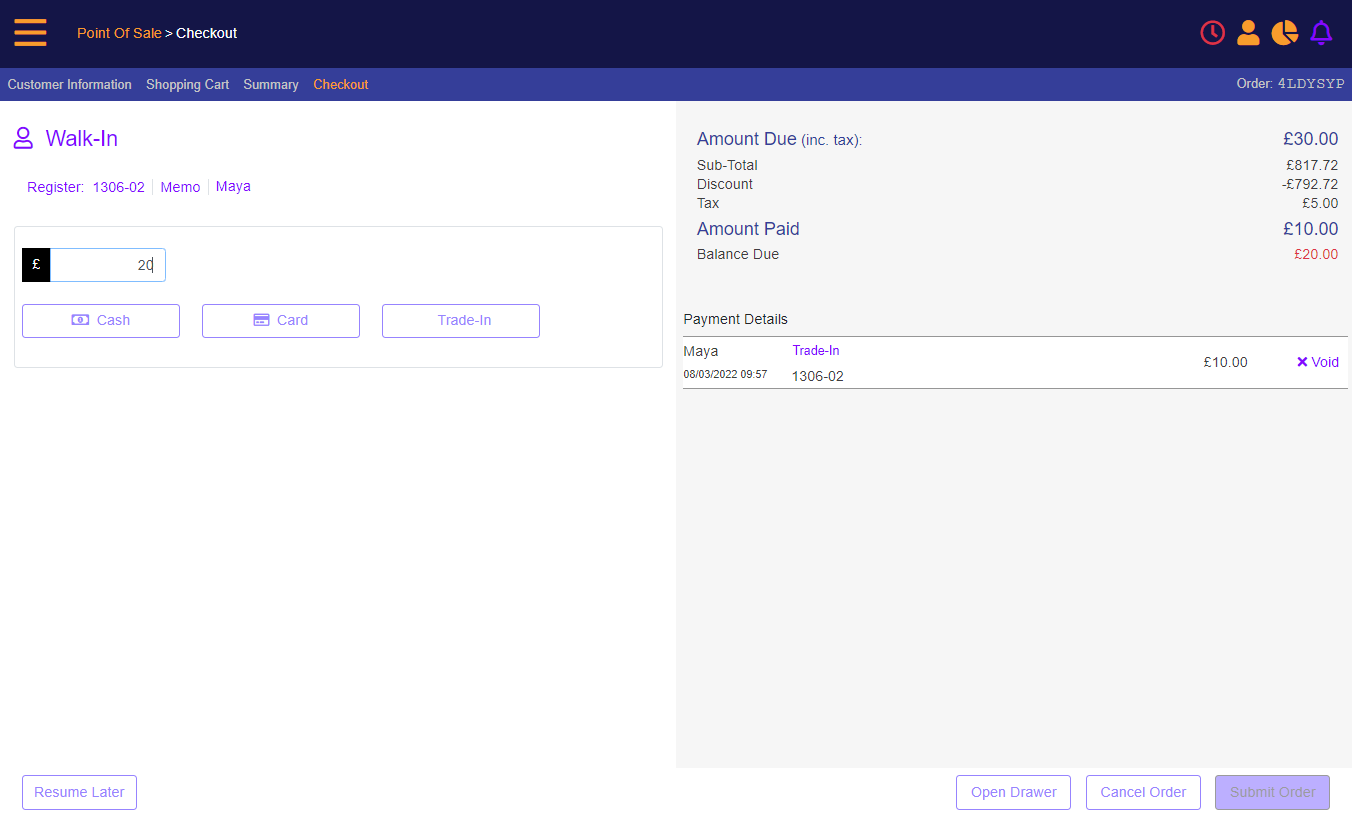Click Maya in the payment details row
The image size is (1352, 817).
pos(701,351)
